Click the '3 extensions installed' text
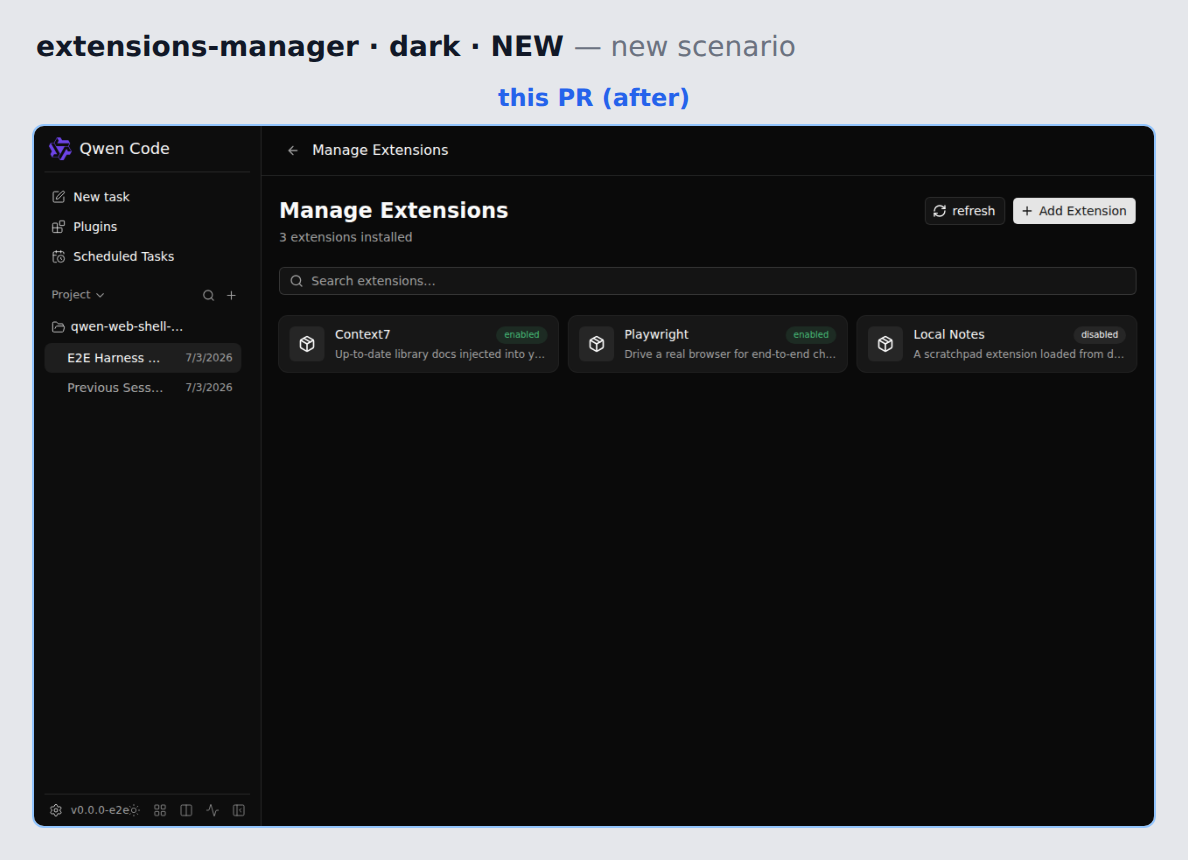Viewport: 1188px width, 860px height. click(x=346, y=237)
